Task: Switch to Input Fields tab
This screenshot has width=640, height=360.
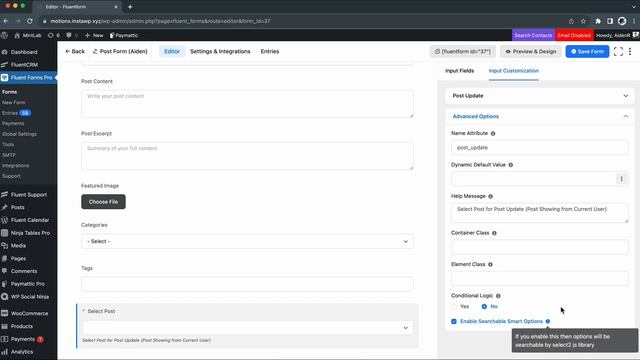Action: [x=459, y=71]
